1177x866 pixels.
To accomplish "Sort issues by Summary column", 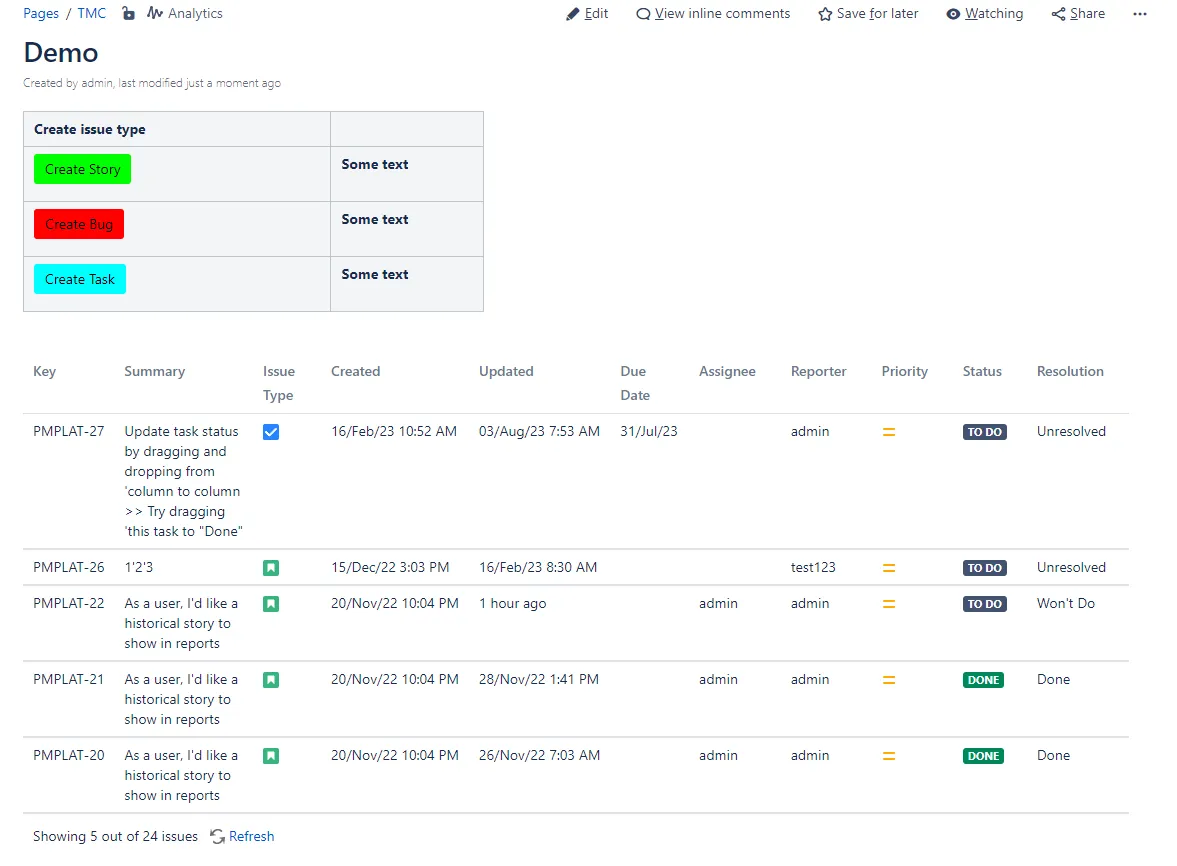I will tap(155, 371).
